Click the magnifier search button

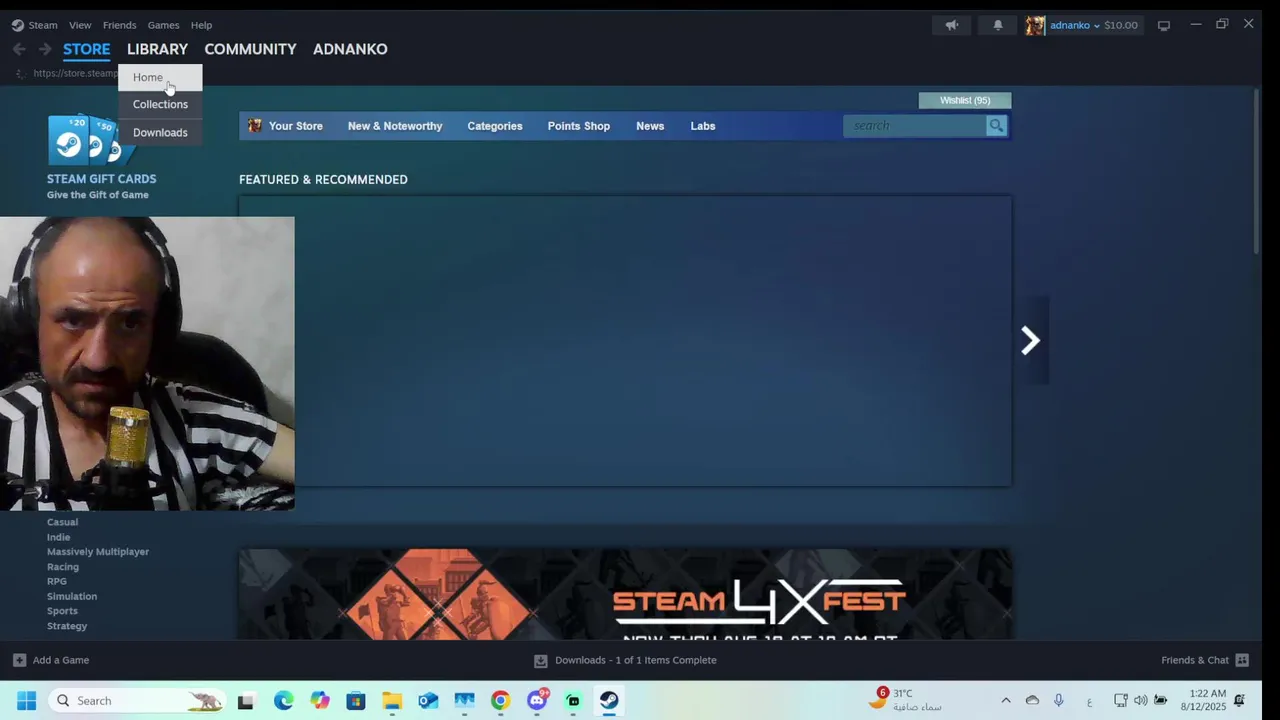point(996,125)
